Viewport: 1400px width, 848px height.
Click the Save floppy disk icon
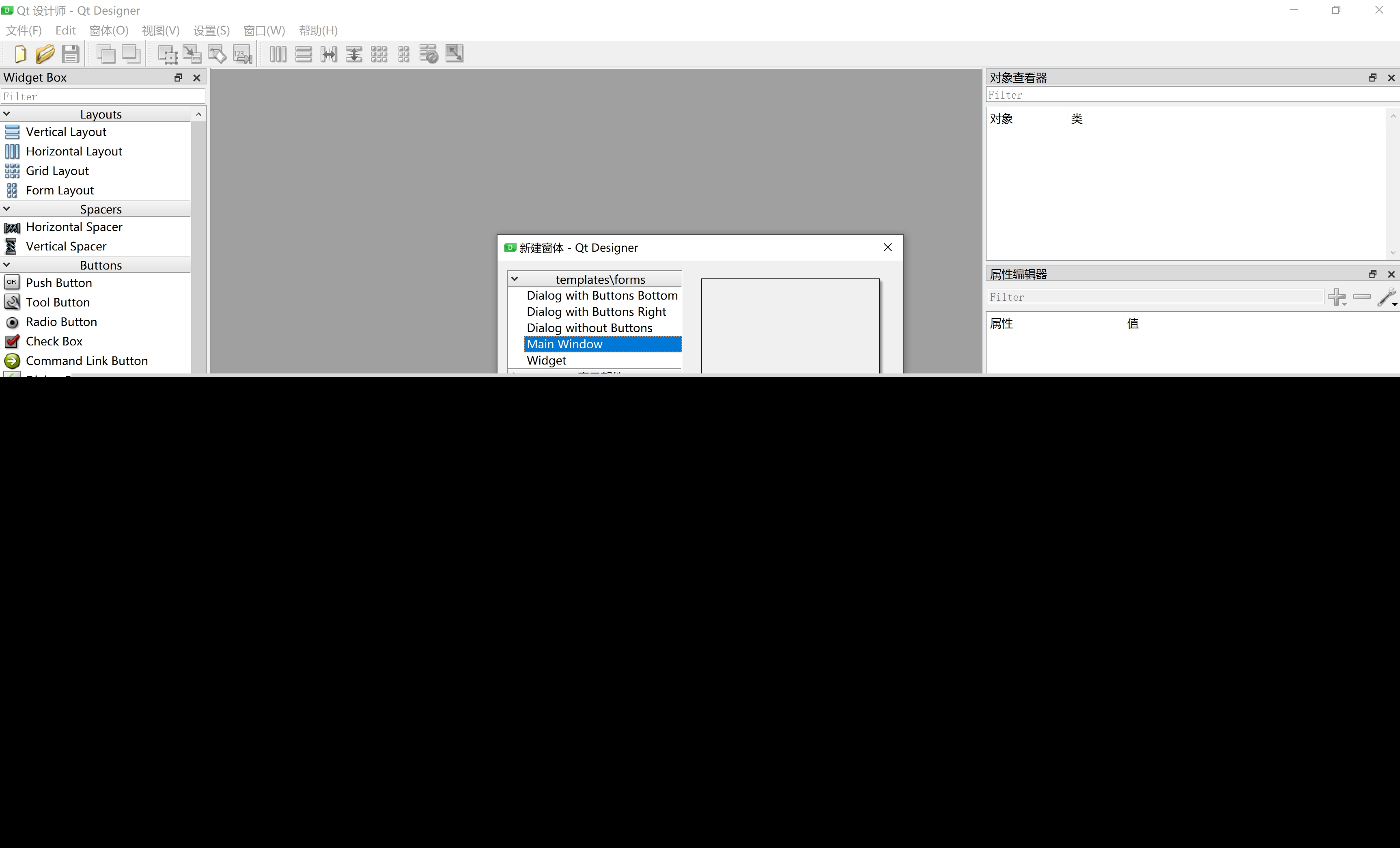point(71,54)
